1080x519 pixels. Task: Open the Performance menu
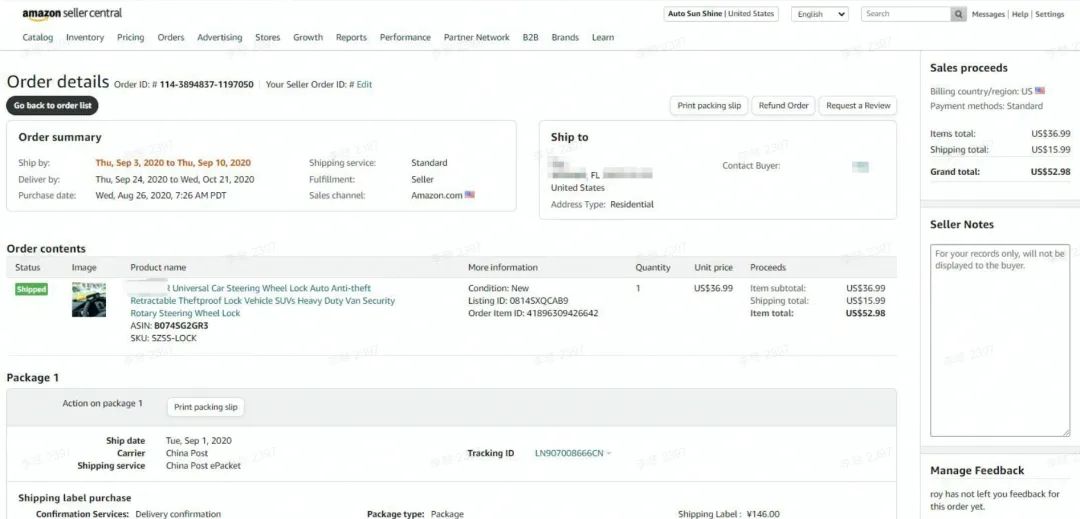tap(405, 37)
